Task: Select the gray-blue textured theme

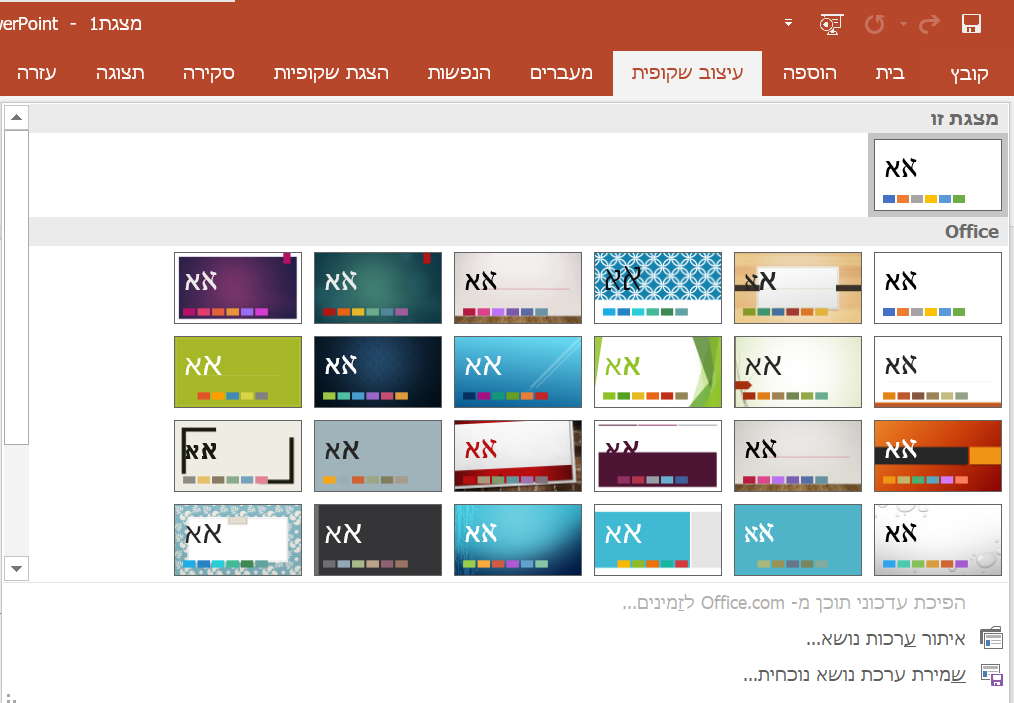Action: click(x=378, y=456)
